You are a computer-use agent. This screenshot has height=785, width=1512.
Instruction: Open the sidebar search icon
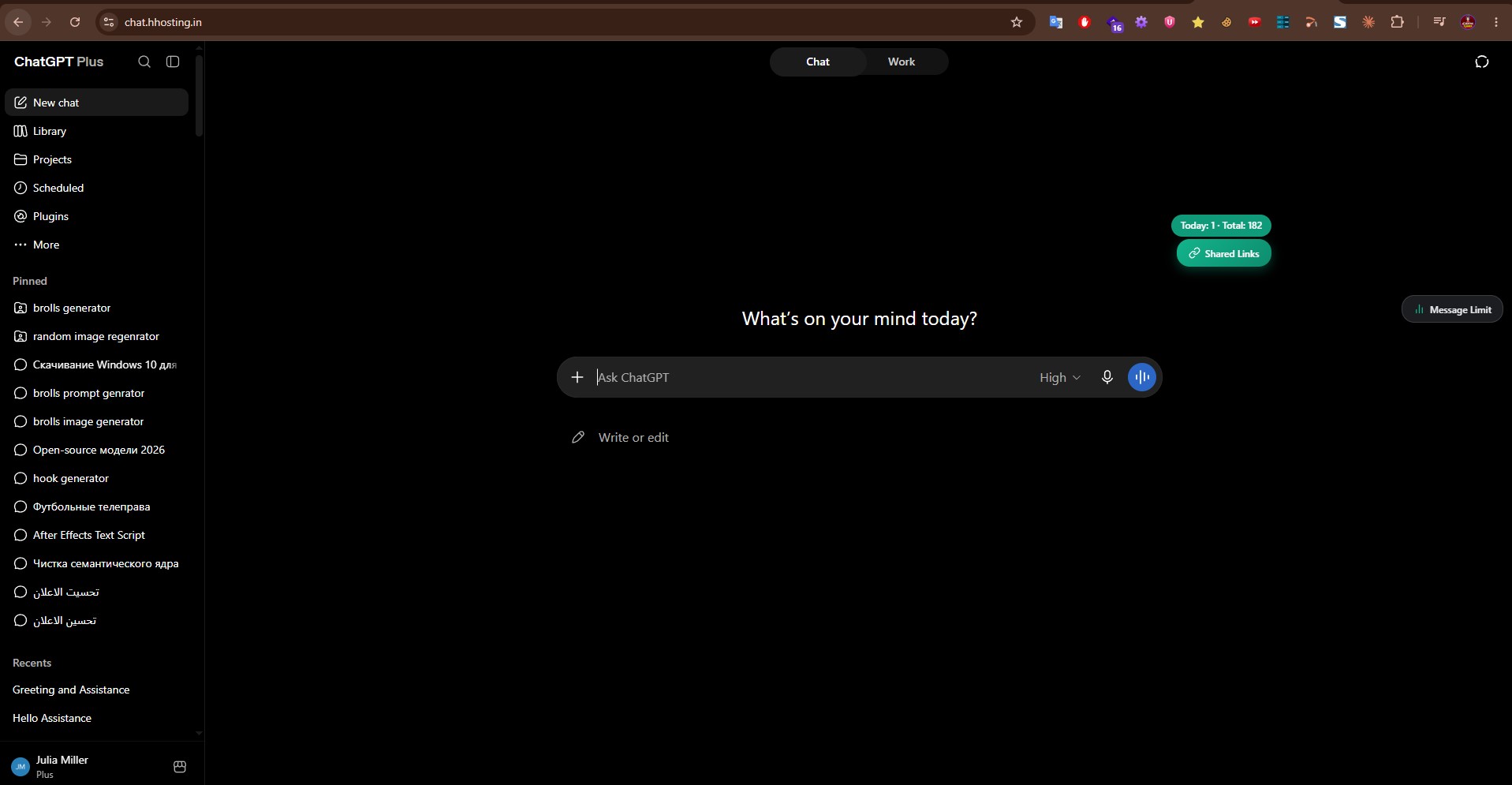coord(144,62)
